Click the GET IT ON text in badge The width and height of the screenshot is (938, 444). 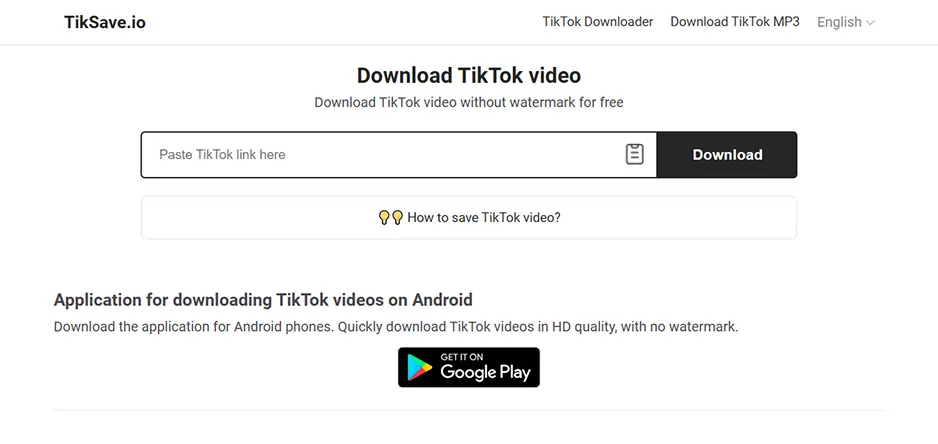pos(462,357)
